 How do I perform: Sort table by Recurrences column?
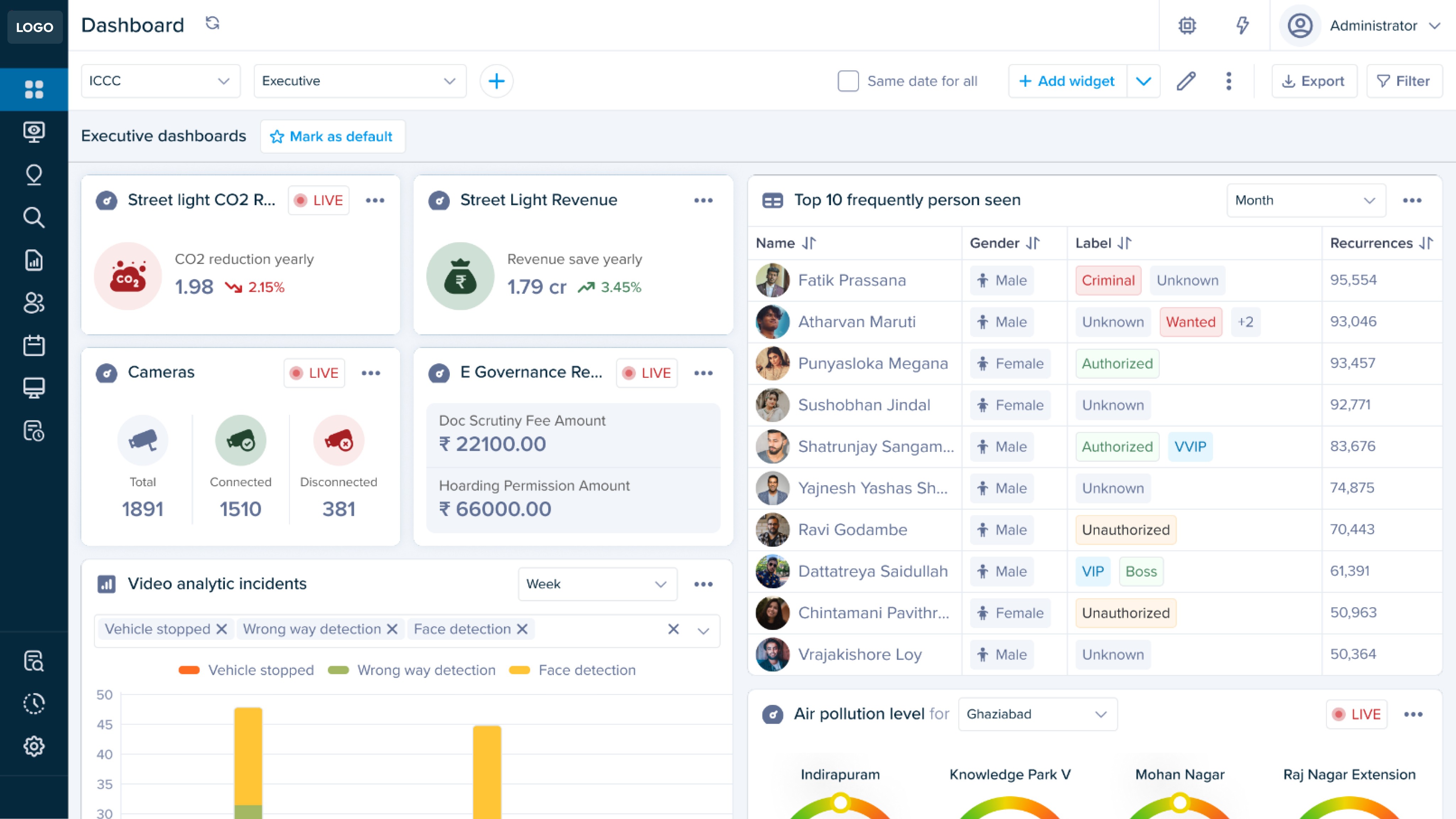(1426, 243)
